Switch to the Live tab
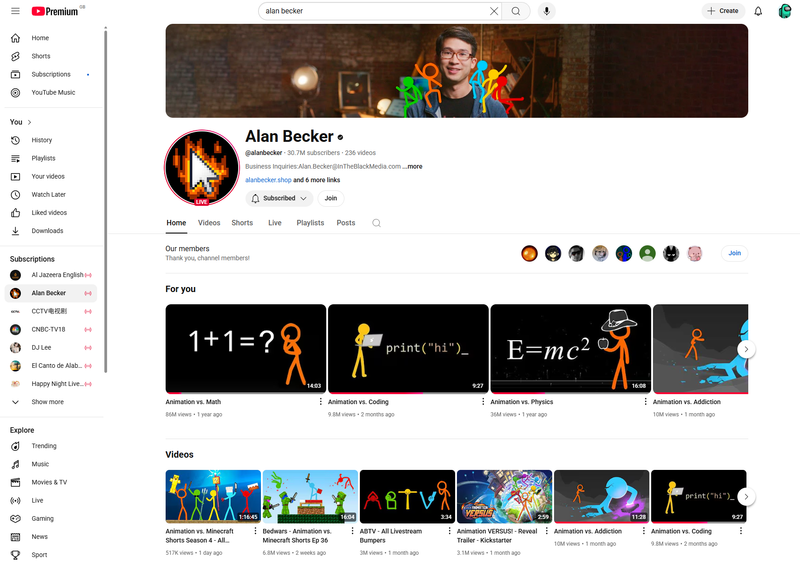Viewport: 800px width, 565px height. [x=275, y=223]
